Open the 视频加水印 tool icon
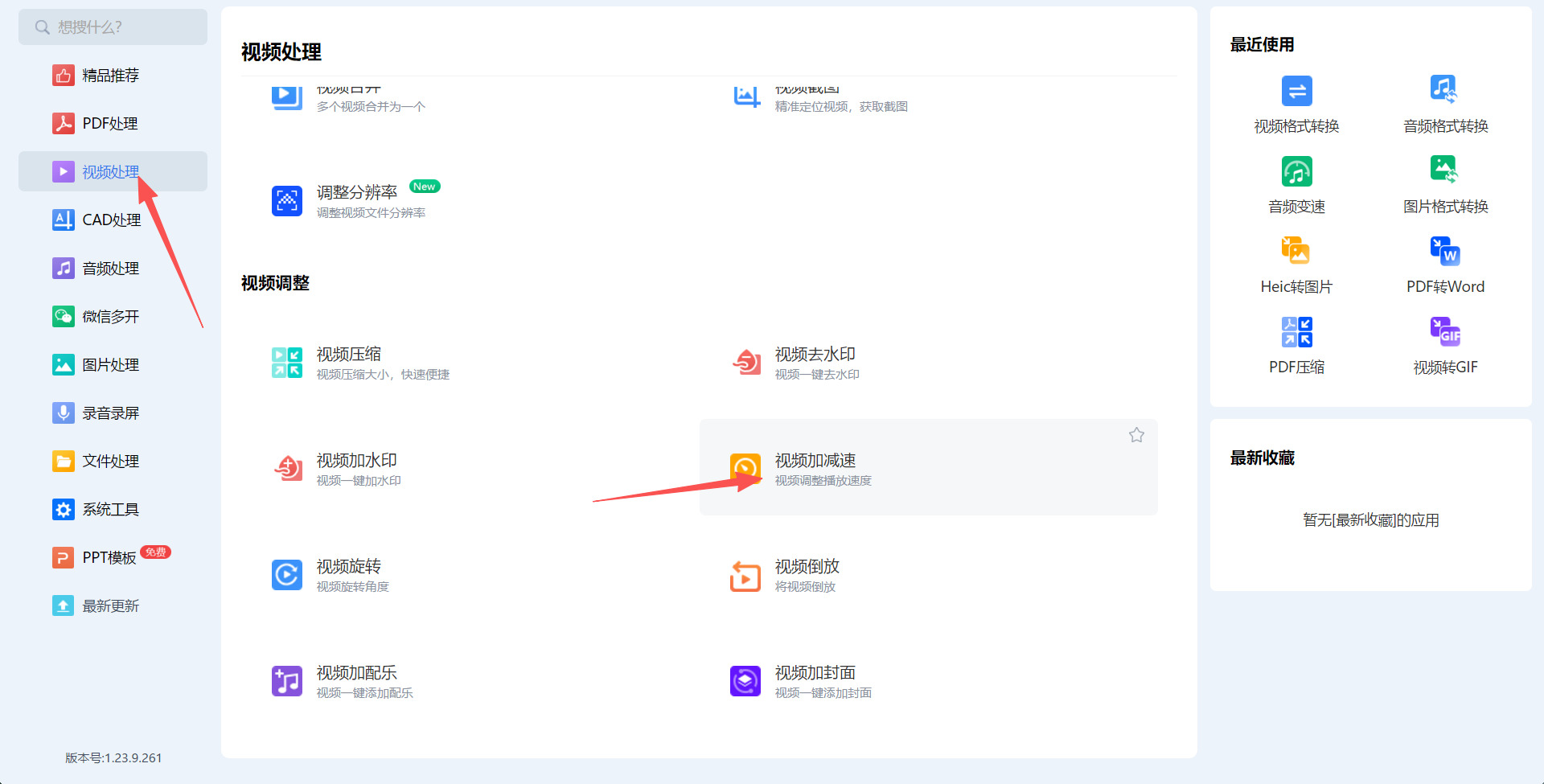The image size is (1544, 784). (287, 469)
